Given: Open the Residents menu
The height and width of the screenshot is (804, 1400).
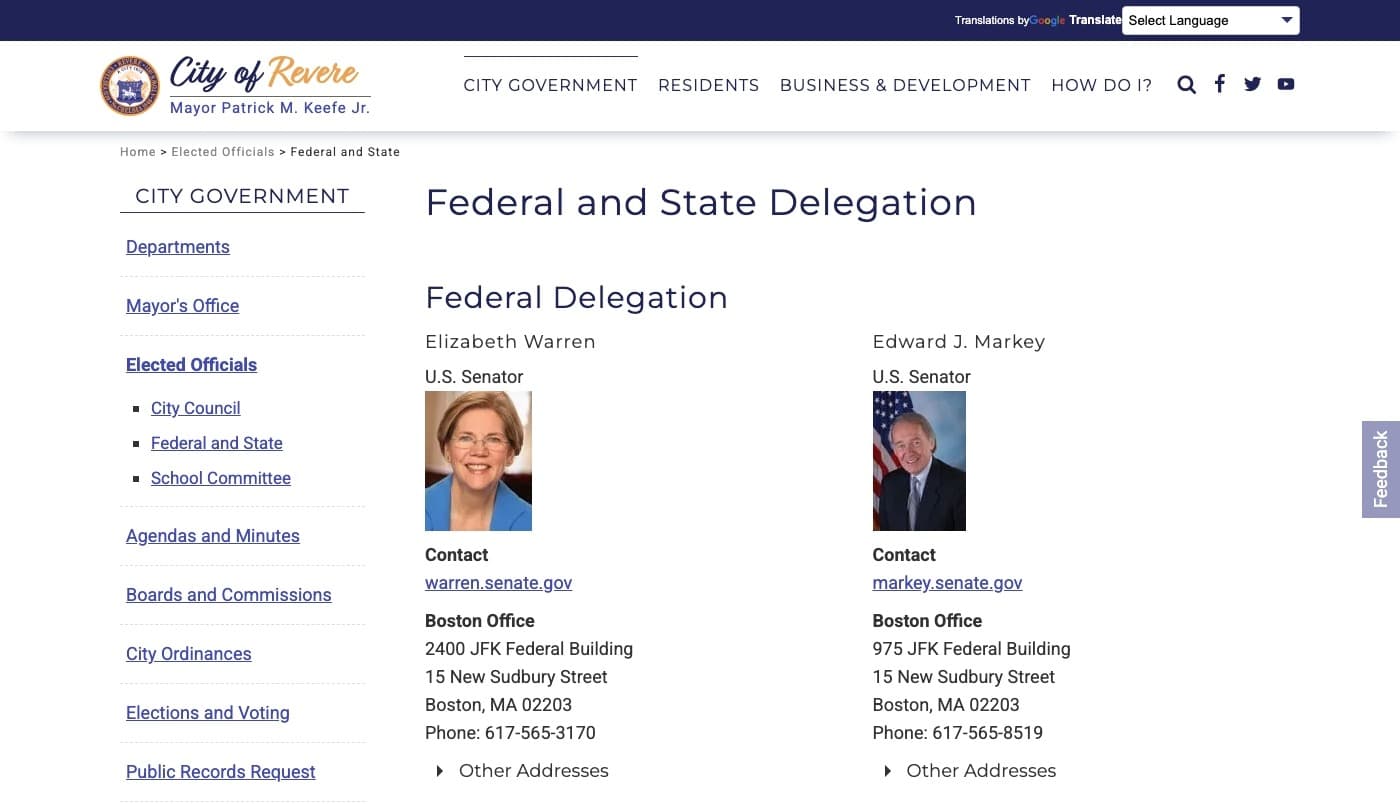Looking at the screenshot, I should (x=708, y=86).
